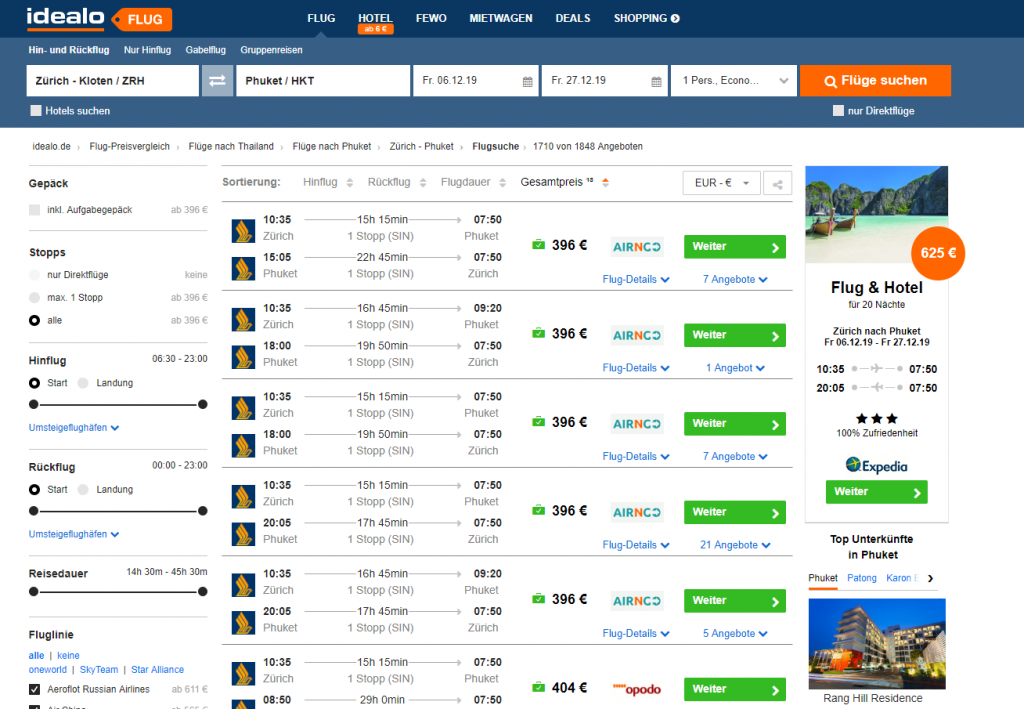Viewport: 1024px width, 709px height.
Task: Expand the '21 Angebote' offers list
Action: [734, 546]
